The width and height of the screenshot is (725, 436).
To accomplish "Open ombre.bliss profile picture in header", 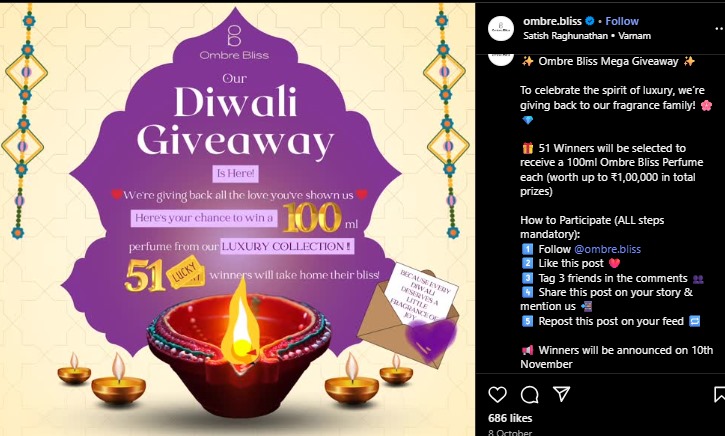I will point(501,29).
